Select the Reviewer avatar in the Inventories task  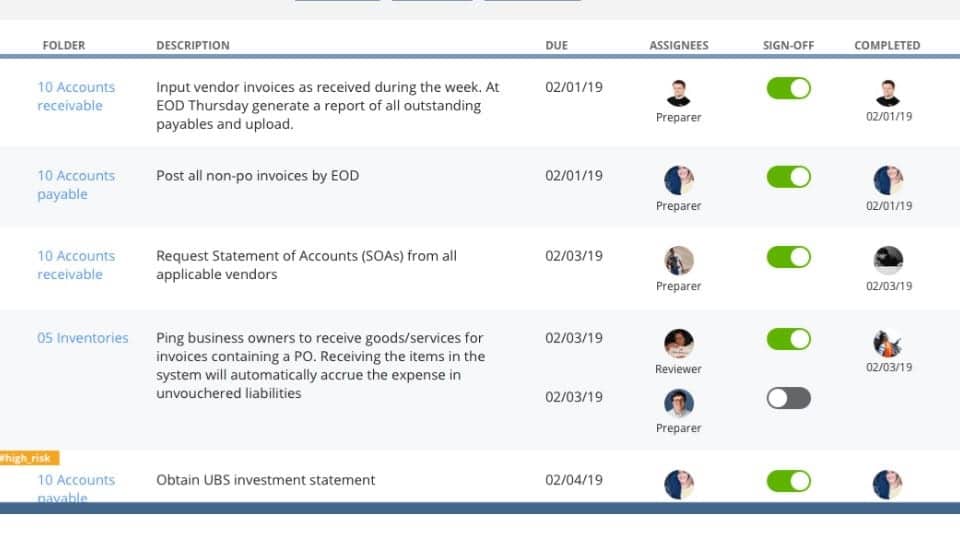click(x=679, y=344)
